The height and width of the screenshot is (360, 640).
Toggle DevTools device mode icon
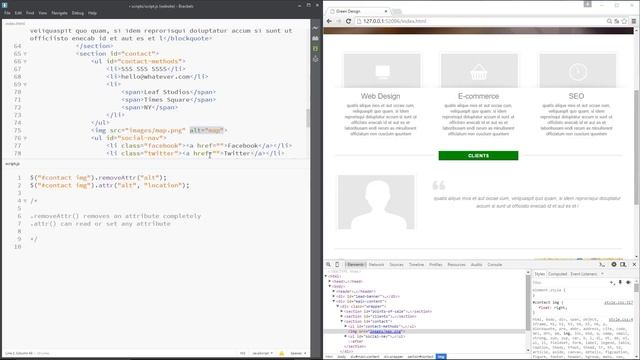(x=337, y=264)
